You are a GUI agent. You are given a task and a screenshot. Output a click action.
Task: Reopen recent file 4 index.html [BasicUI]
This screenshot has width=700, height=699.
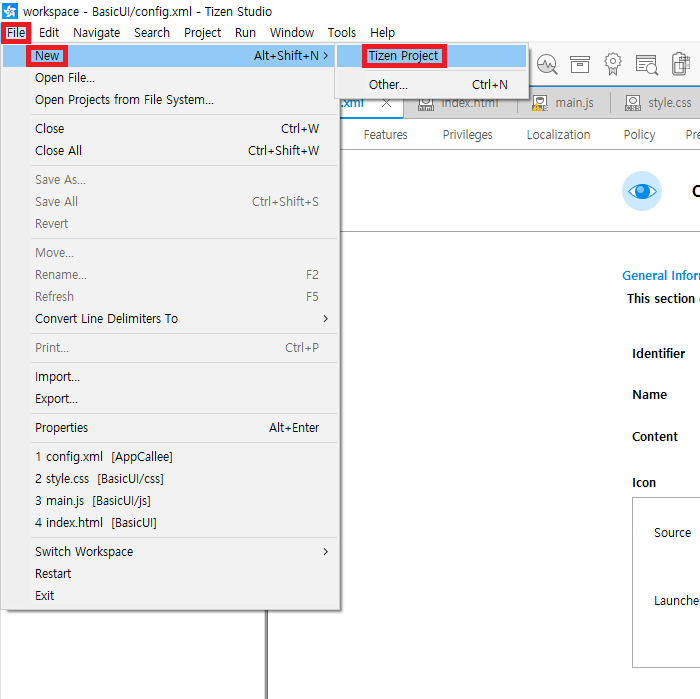pyautogui.click(x=170, y=522)
